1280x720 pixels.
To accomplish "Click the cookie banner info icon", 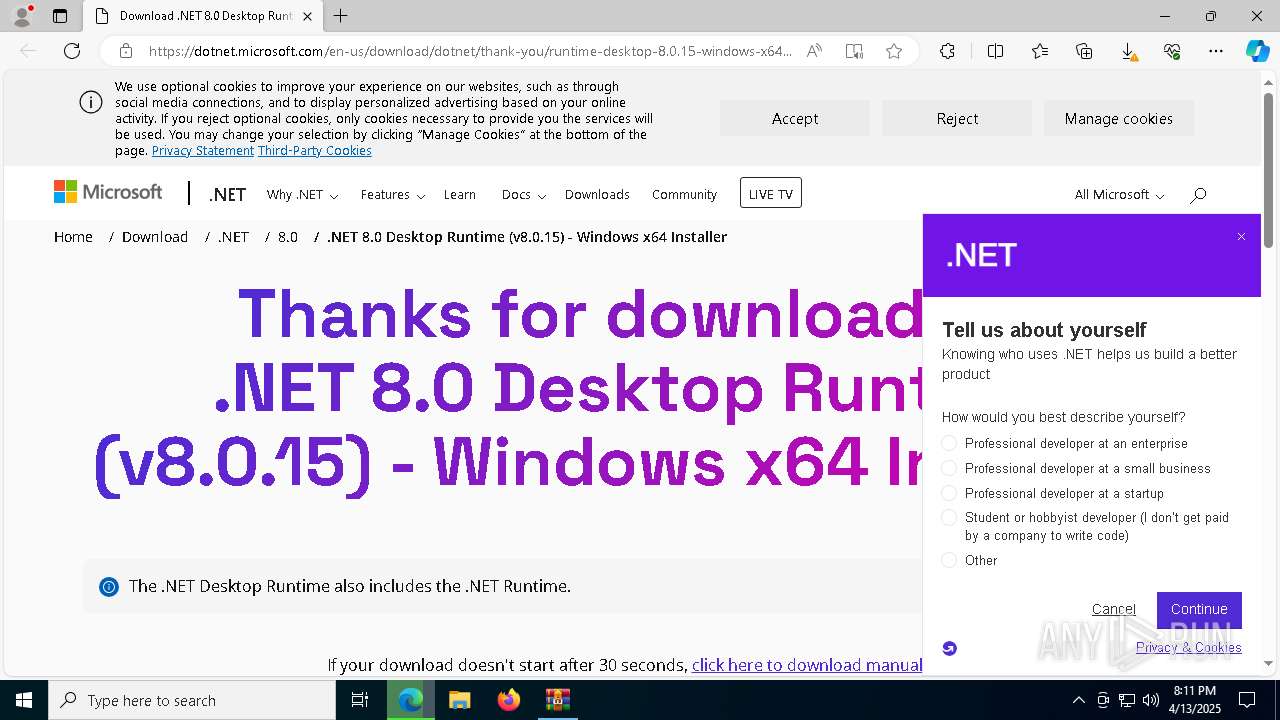I will click(x=90, y=102).
